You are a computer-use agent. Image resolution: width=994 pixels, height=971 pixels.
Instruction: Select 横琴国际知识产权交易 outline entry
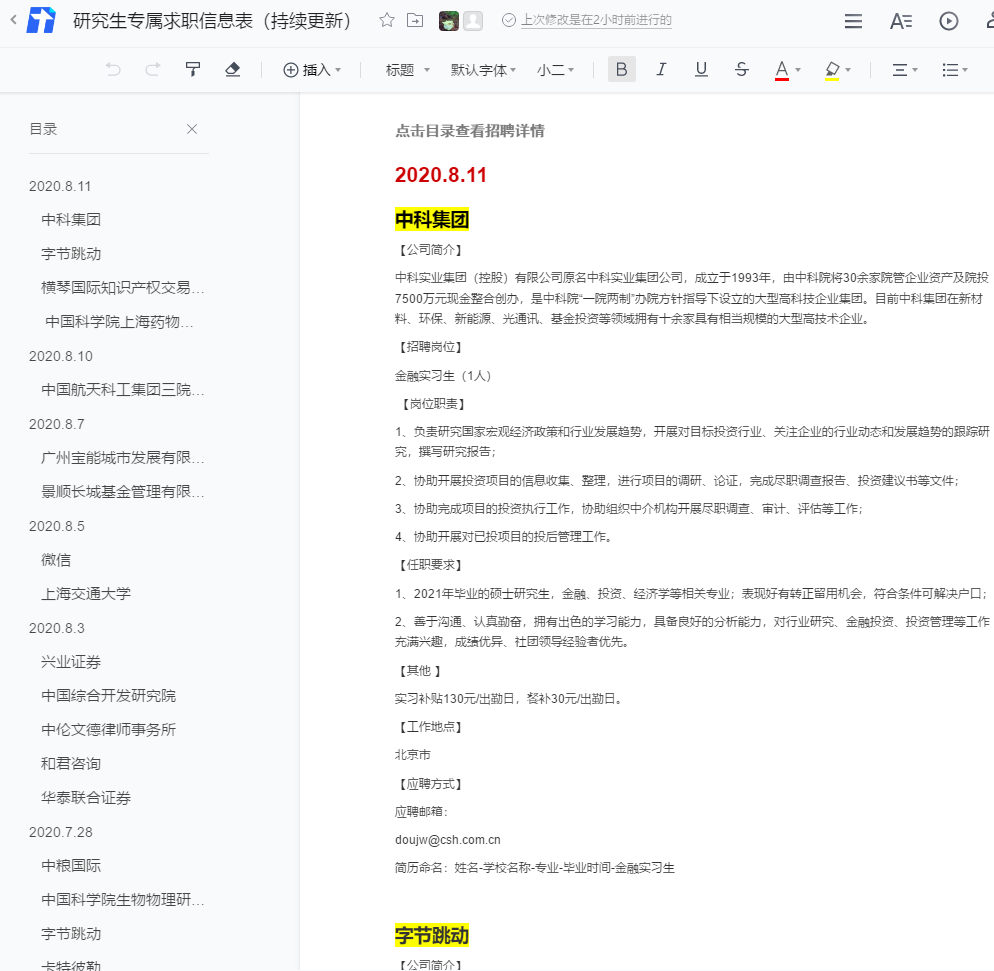point(123,288)
